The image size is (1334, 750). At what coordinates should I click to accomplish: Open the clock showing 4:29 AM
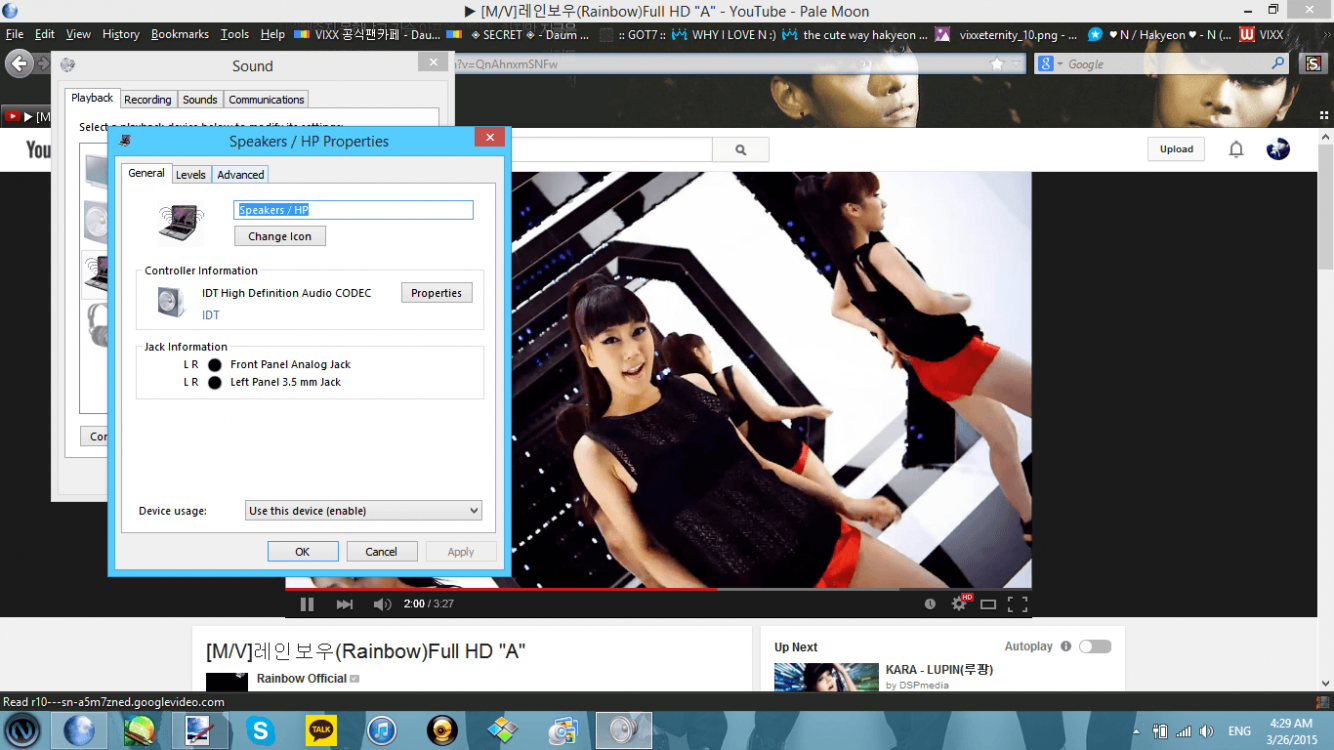click(x=1291, y=731)
